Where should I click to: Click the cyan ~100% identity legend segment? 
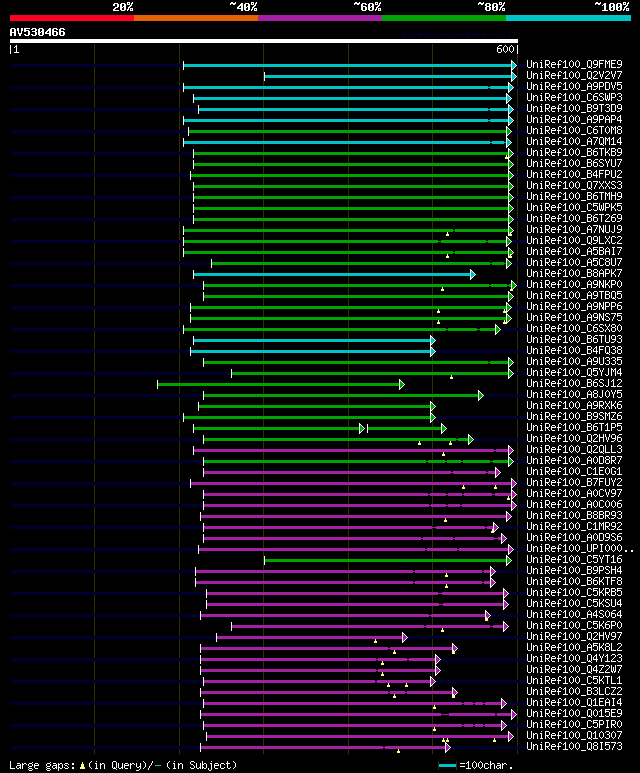(569, 18)
